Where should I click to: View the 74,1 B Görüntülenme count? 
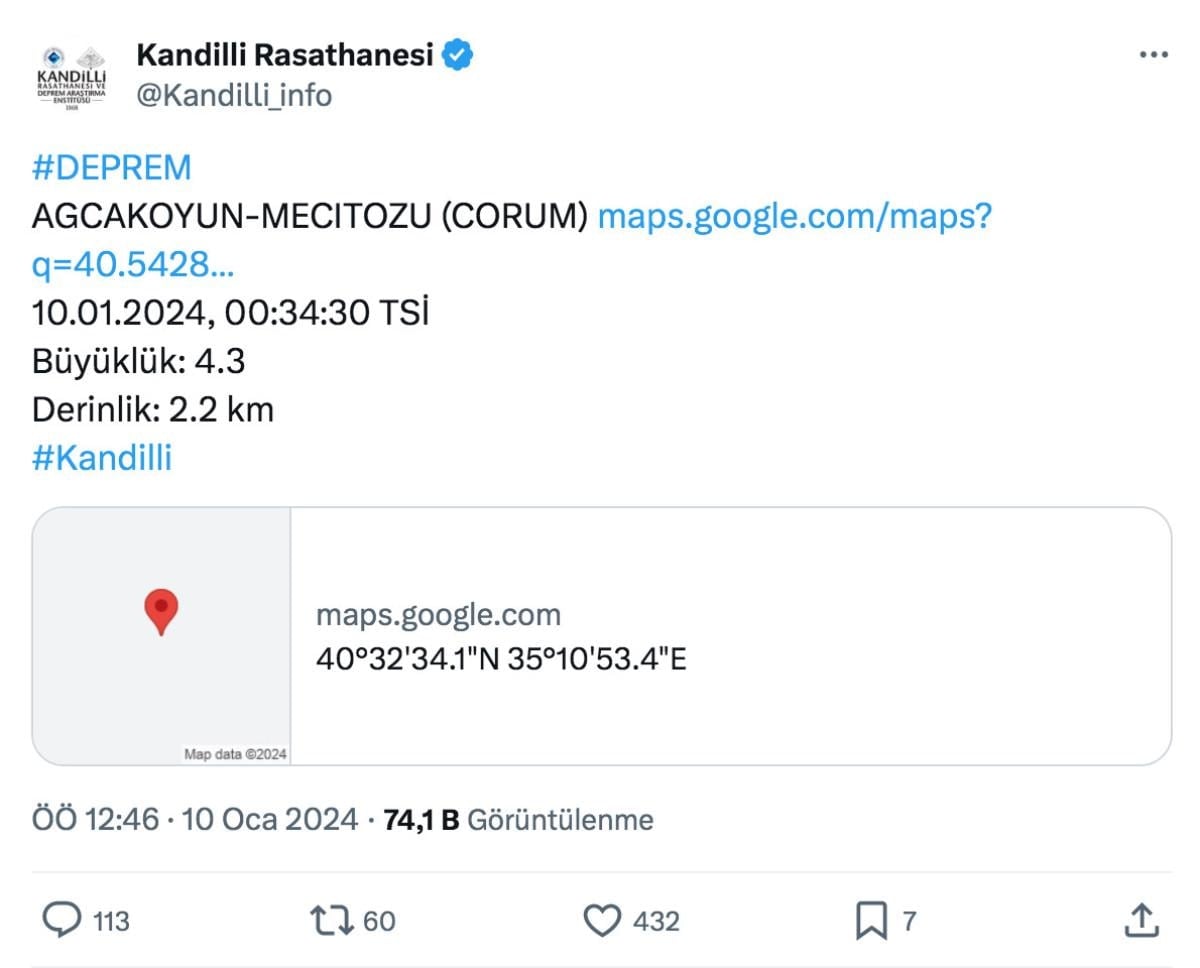pyautogui.click(x=518, y=820)
